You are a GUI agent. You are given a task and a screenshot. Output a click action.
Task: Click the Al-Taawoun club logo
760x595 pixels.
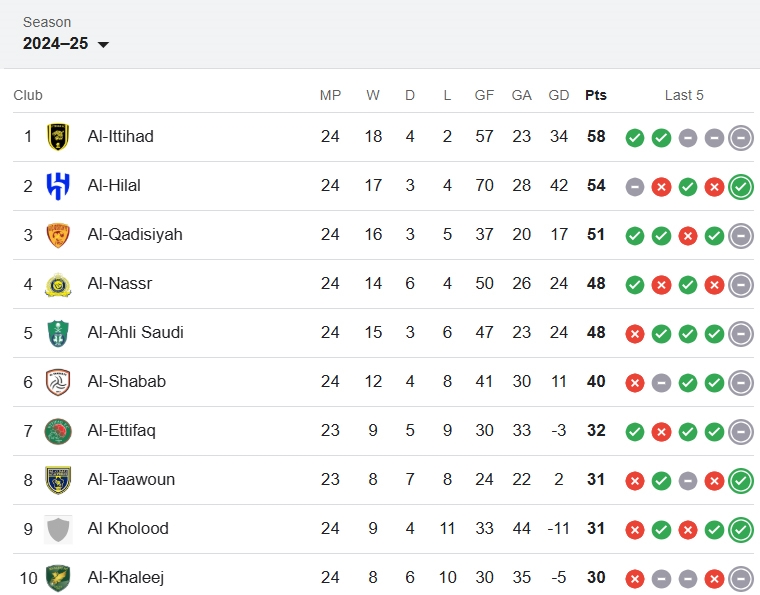(x=58, y=480)
